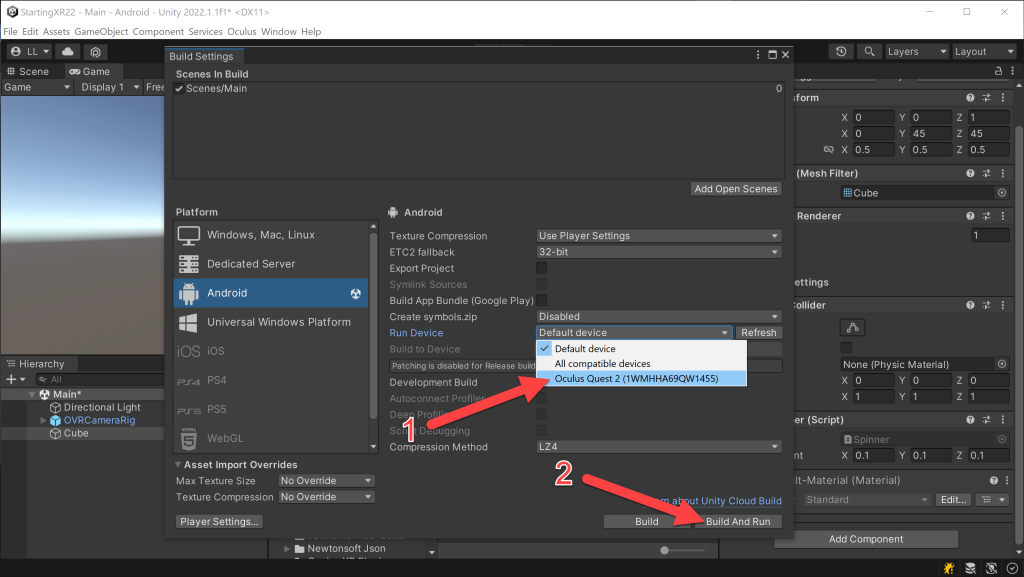
Task: Toggle the Symlink Sources checkbox
Action: click(541, 285)
